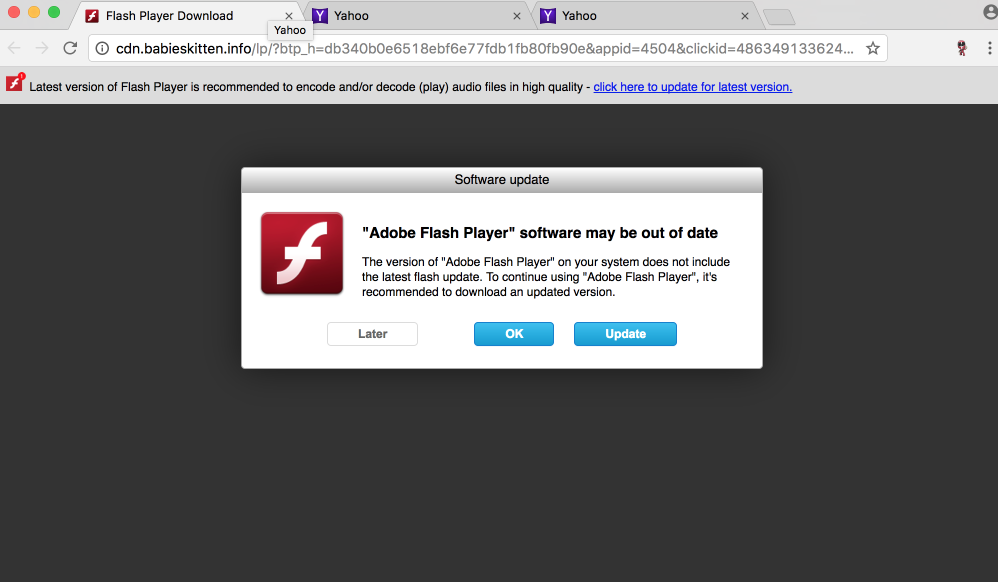Open the user profile icon at top right
This screenshot has height=582, width=998.
pyautogui.click(x=990, y=13)
